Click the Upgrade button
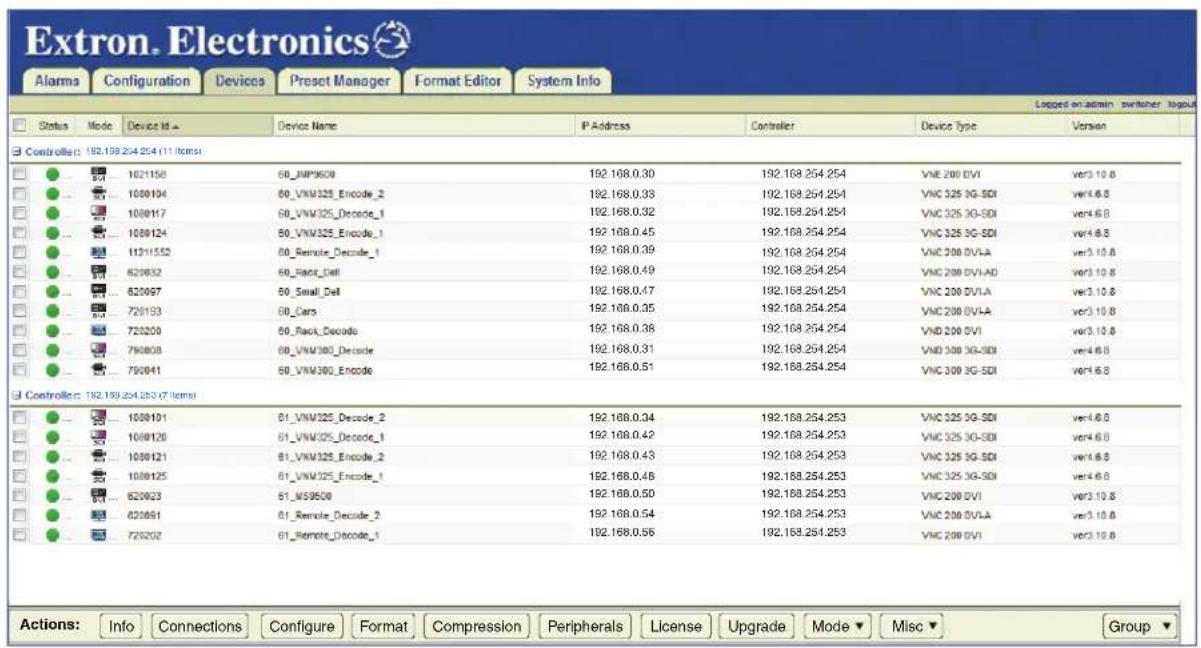1201x648 pixels. click(756, 626)
